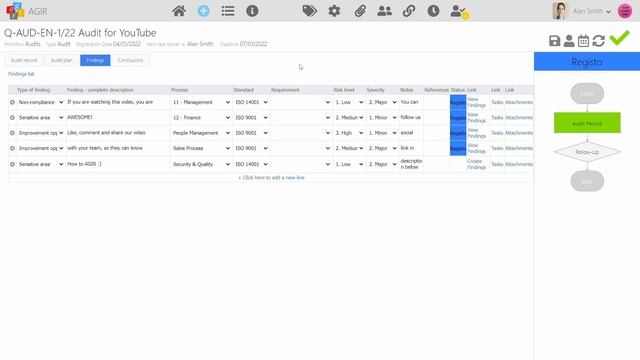Switch to the Audit plan tab
The height and width of the screenshot is (360, 640).
(x=61, y=60)
